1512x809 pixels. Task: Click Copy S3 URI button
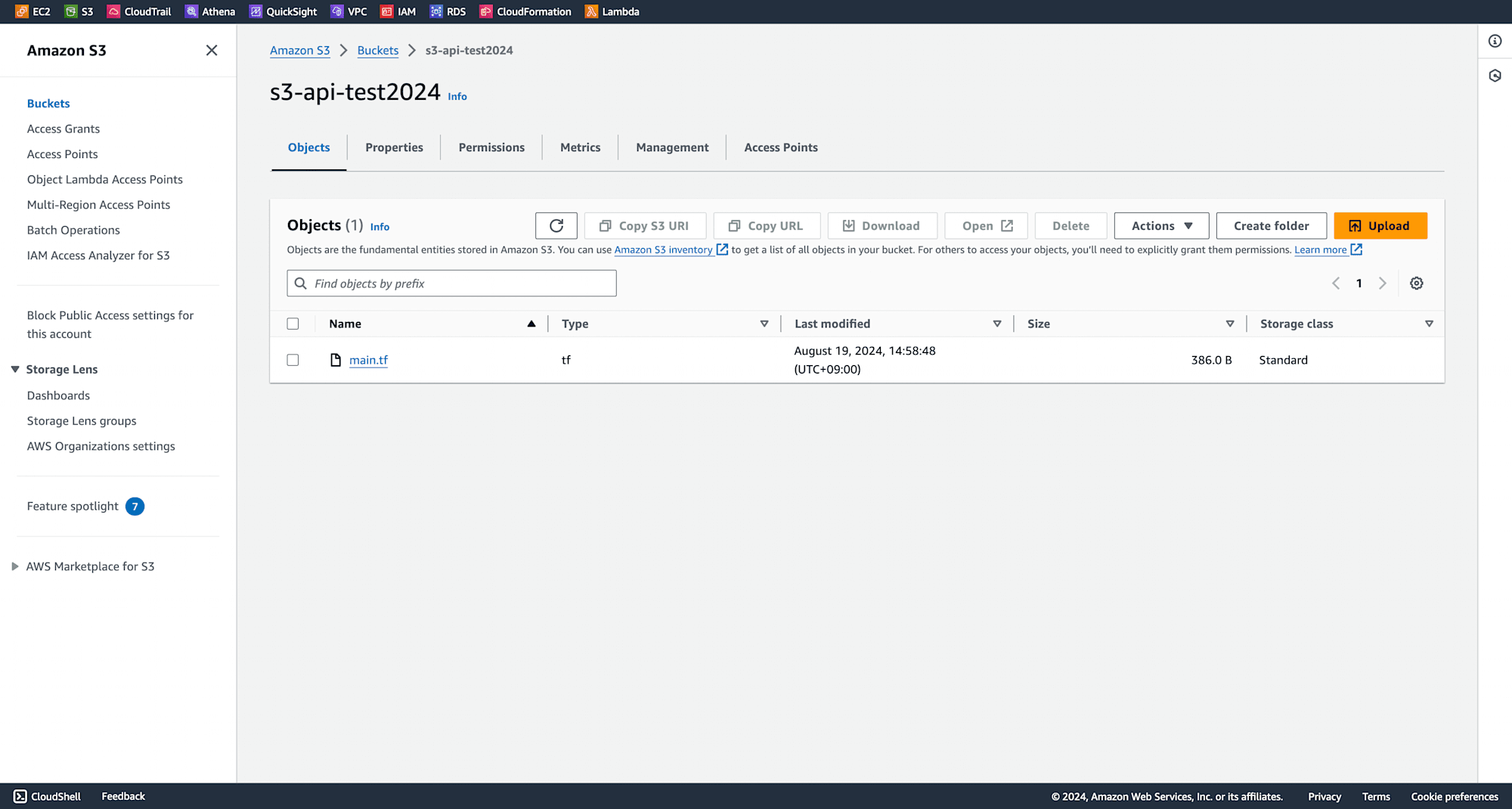point(645,225)
